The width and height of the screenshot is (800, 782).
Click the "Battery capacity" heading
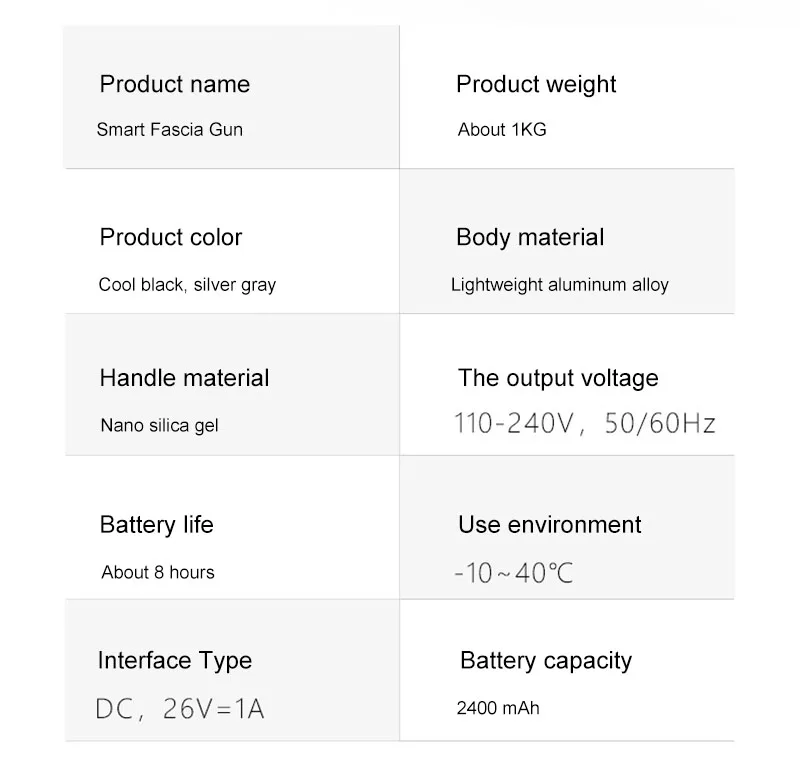pyautogui.click(x=546, y=660)
